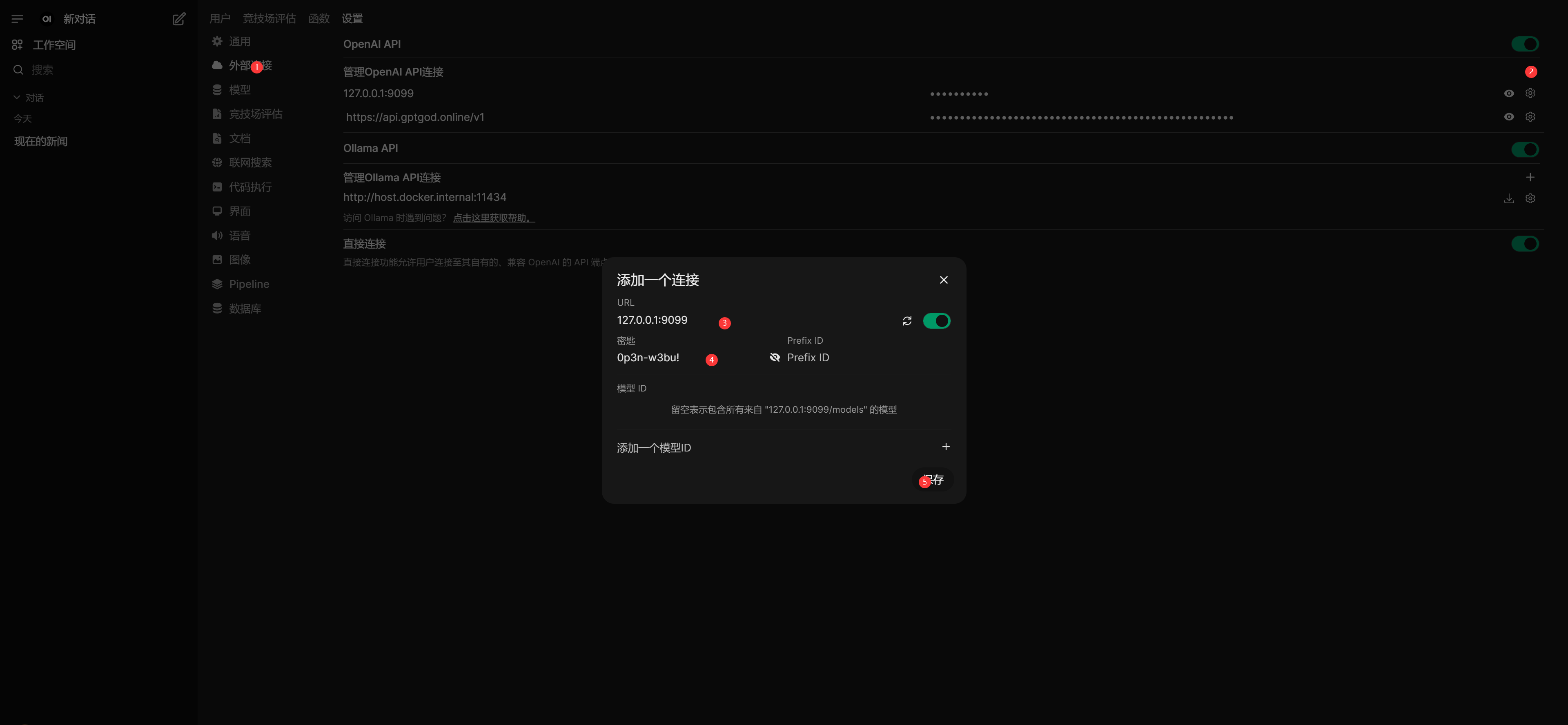
Task: Click the Prefix ID input field
Action: pos(864,357)
